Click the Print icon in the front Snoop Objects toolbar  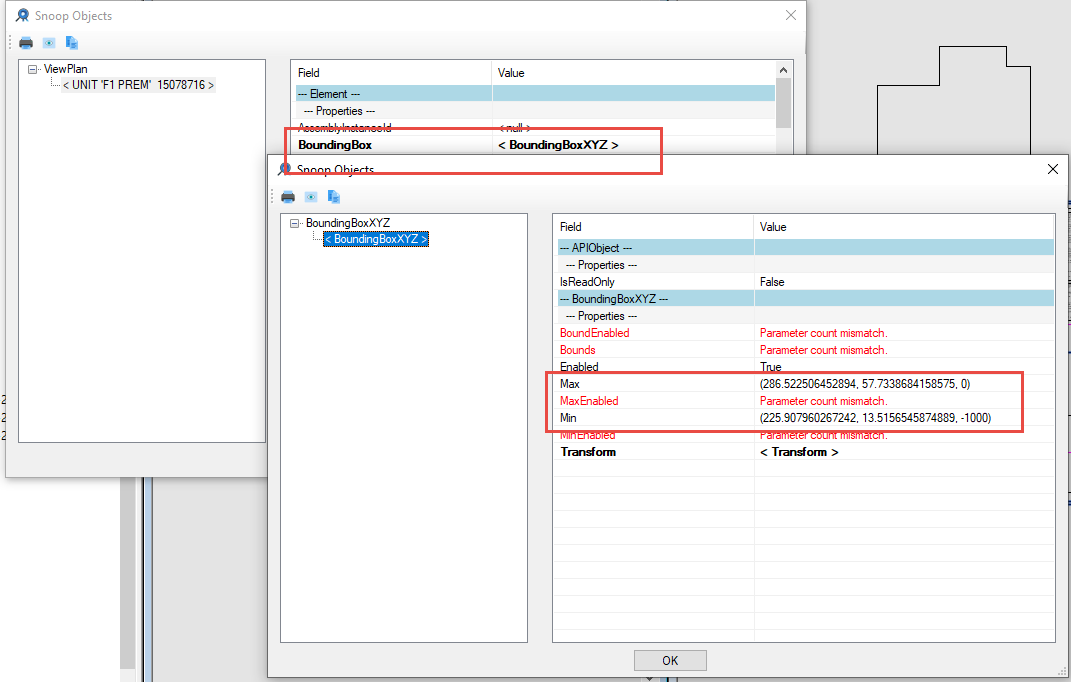288,197
